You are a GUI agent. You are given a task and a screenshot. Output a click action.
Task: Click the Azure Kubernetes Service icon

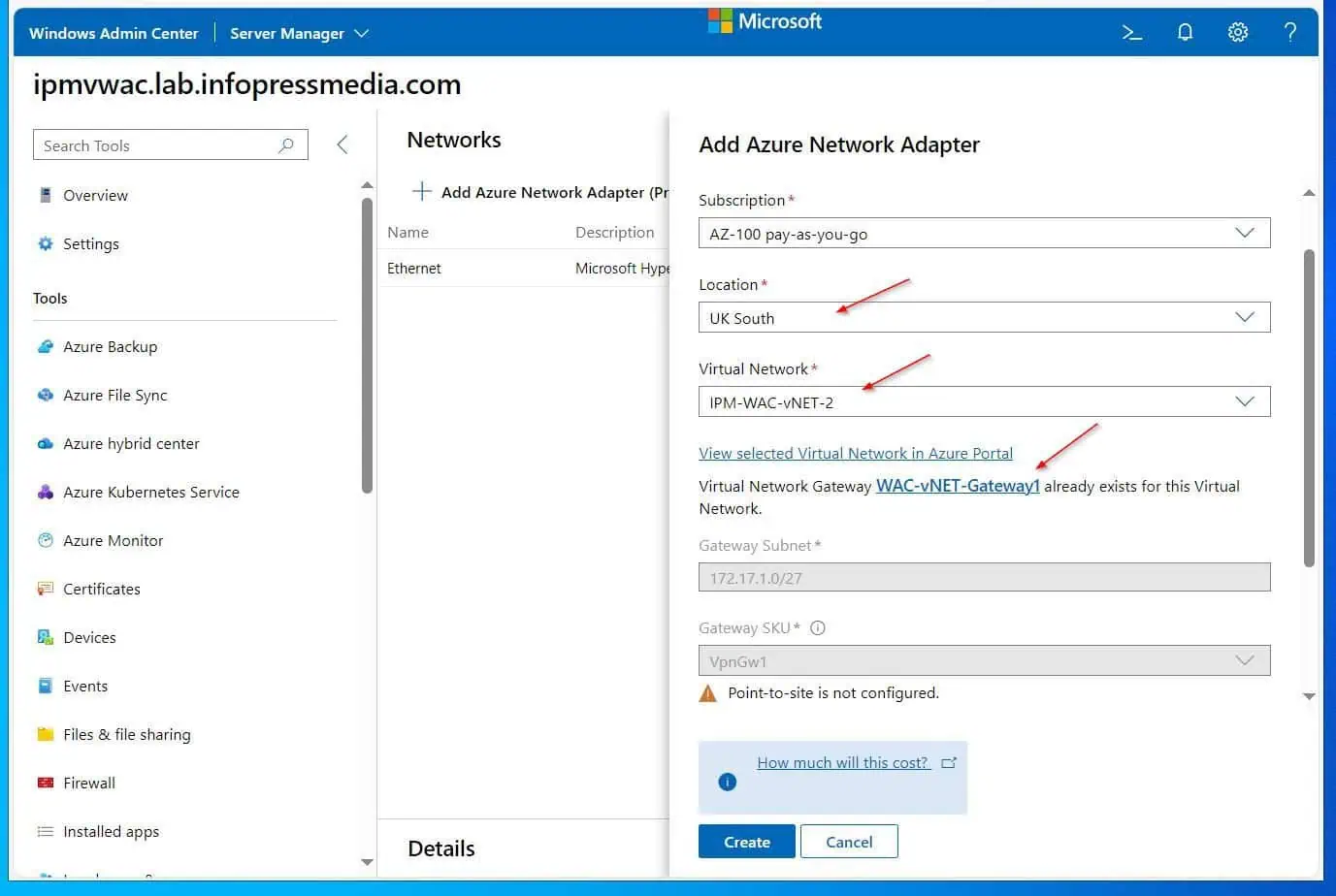tap(45, 492)
